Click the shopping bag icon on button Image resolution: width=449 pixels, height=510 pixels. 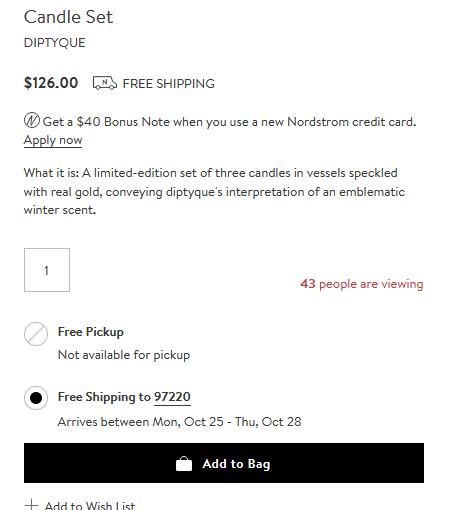point(184,464)
